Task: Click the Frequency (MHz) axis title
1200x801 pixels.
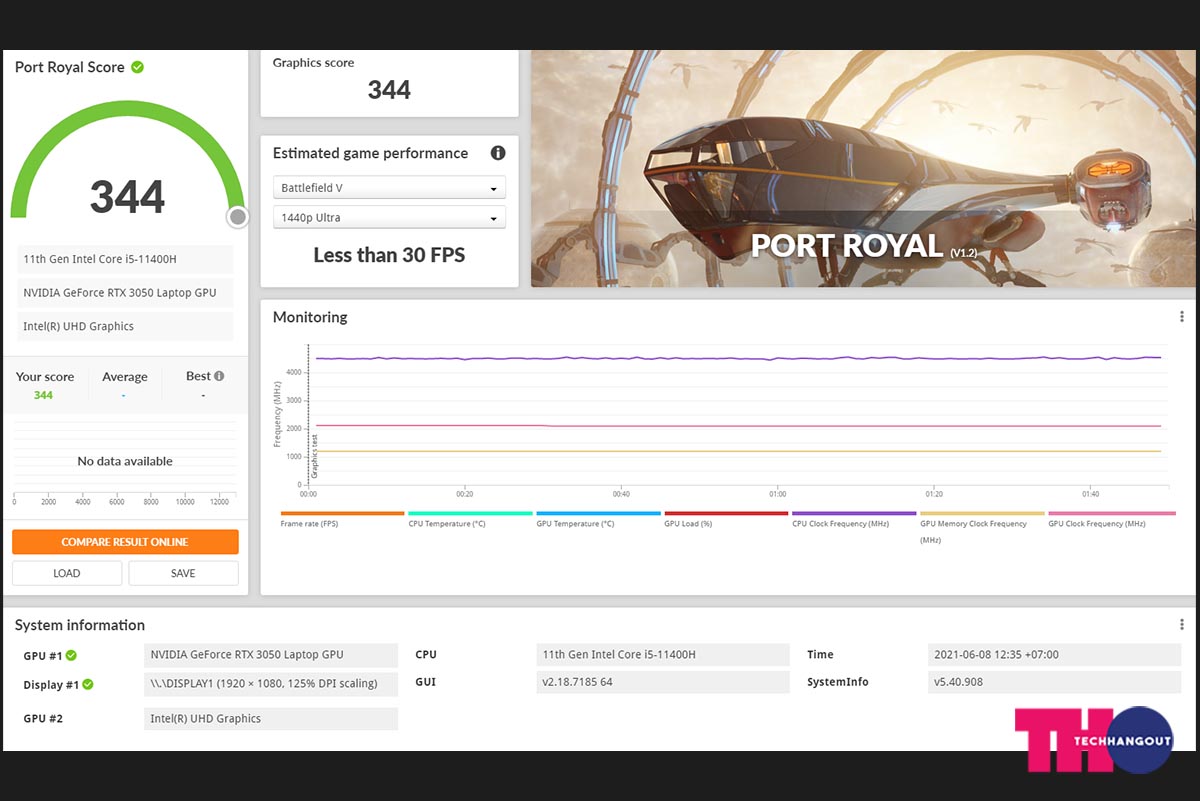Action: coord(277,413)
